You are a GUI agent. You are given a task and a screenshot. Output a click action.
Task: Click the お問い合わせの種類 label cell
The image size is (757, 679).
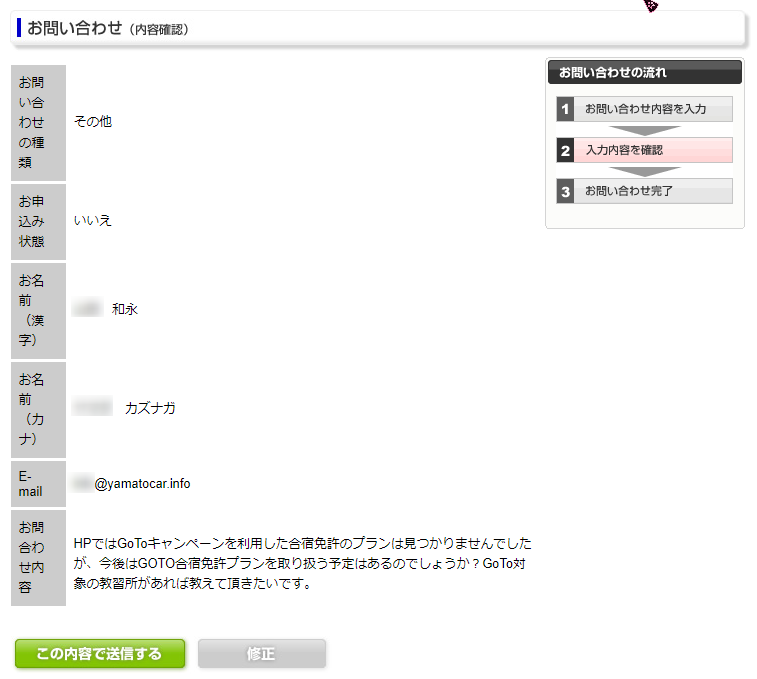38,122
